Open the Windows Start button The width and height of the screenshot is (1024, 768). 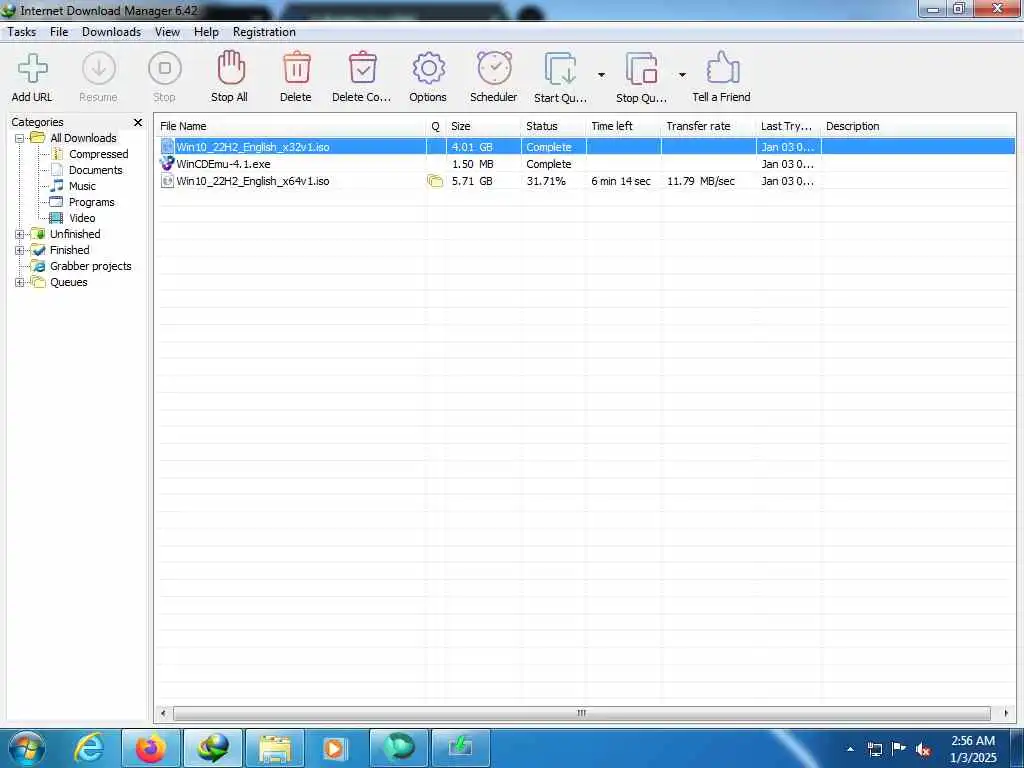(26, 748)
